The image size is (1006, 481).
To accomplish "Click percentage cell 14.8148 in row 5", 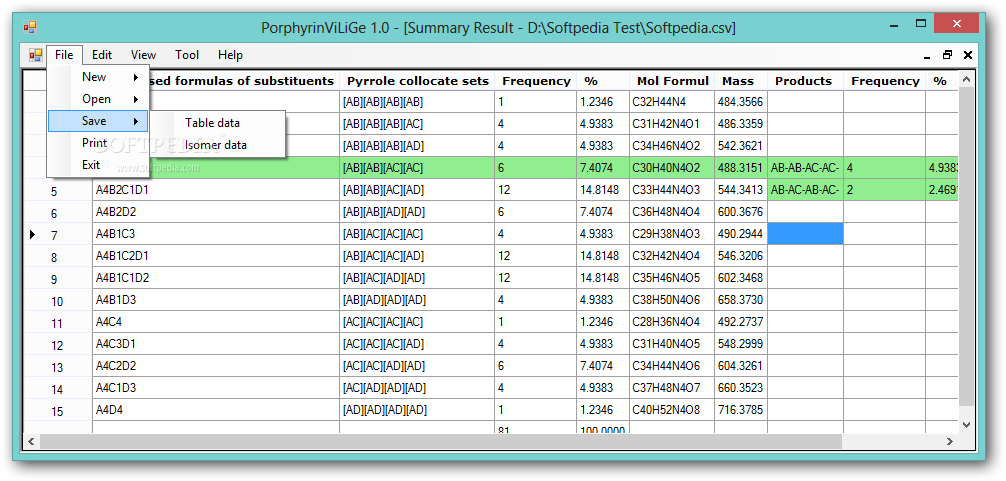I will pos(603,190).
